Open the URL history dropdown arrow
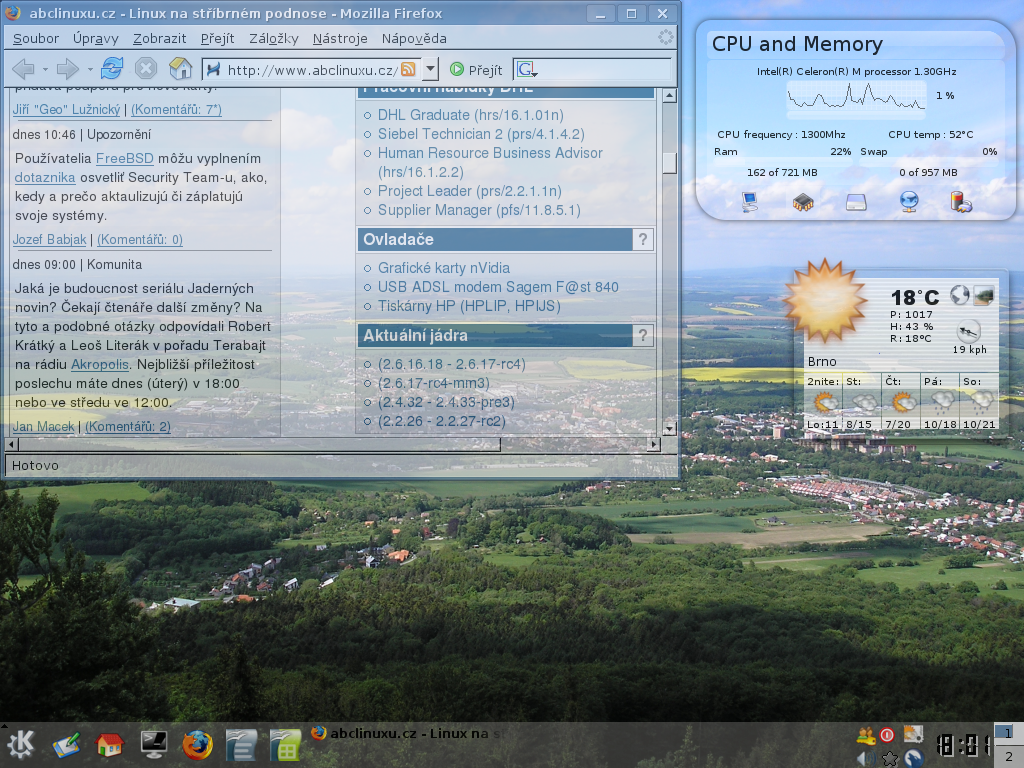 point(430,70)
